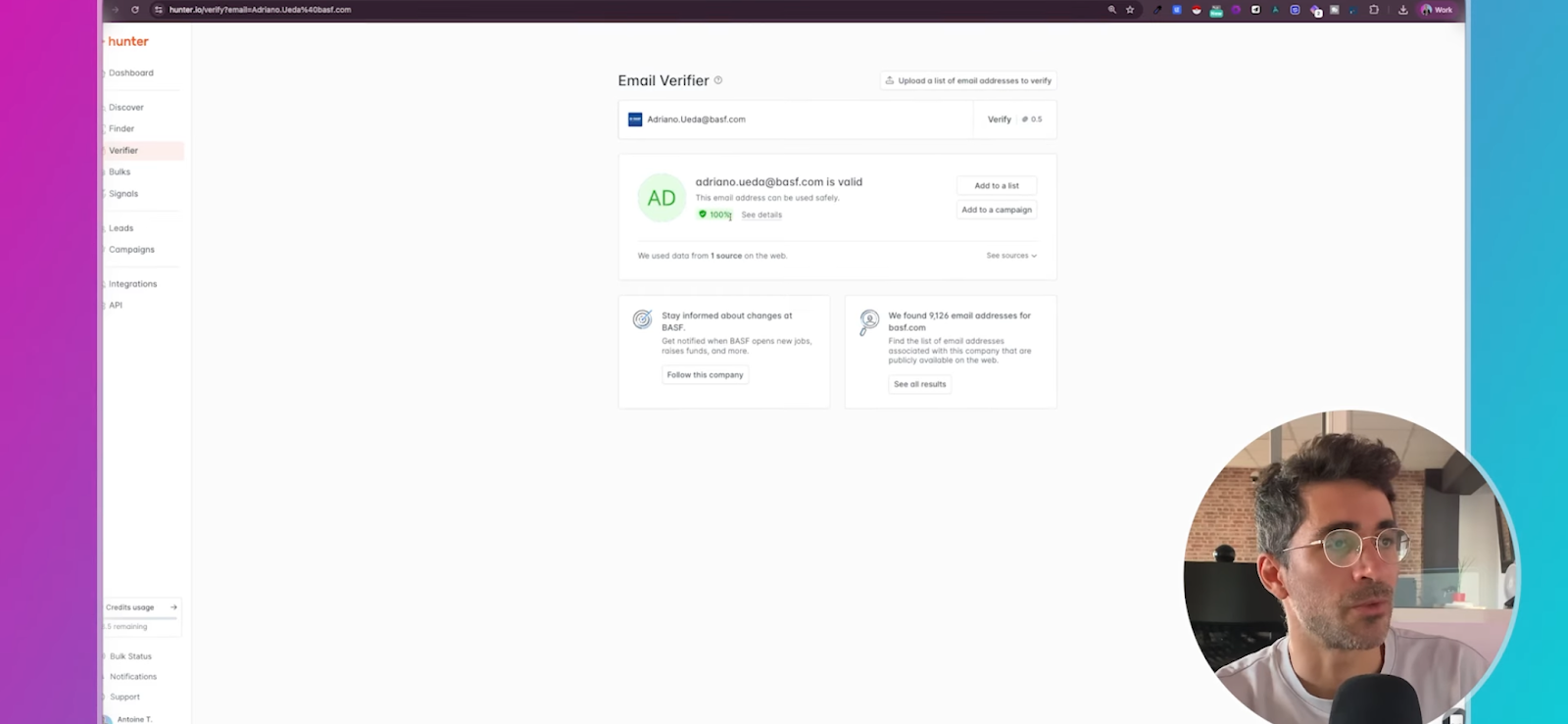The height and width of the screenshot is (724, 1568).
Task: Open Integrations in the sidebar
Action: click(132, 283)
